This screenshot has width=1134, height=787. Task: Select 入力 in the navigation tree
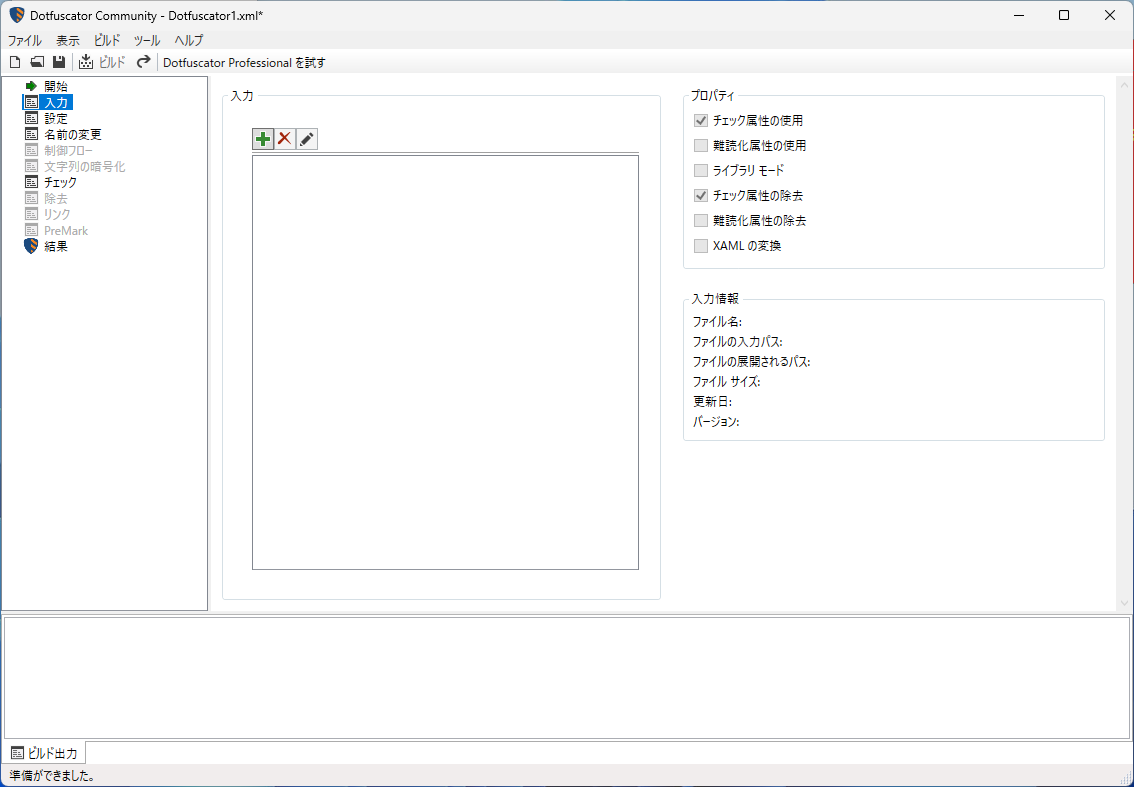(56, 103)
